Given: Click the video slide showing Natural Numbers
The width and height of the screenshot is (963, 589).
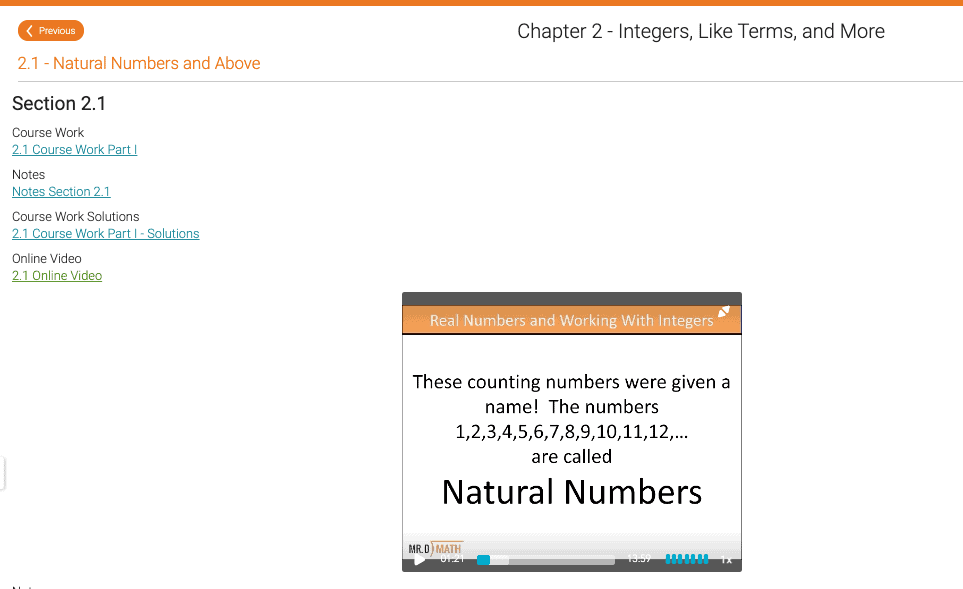Looking at the screenshot, I should 572,434.
